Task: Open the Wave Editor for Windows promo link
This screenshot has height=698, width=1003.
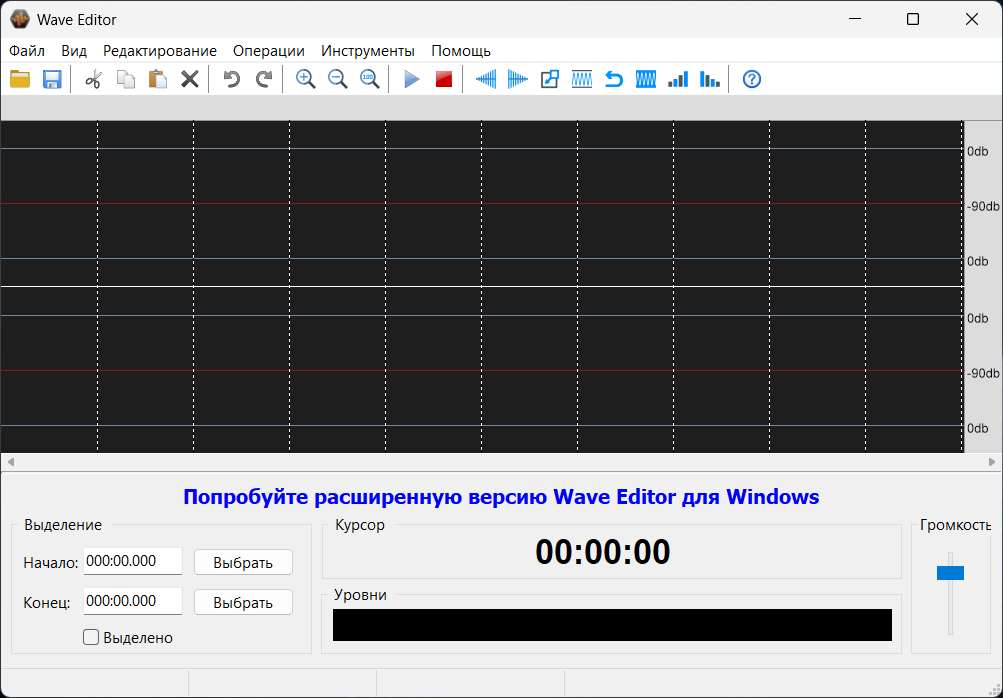Action: point(501,497)
